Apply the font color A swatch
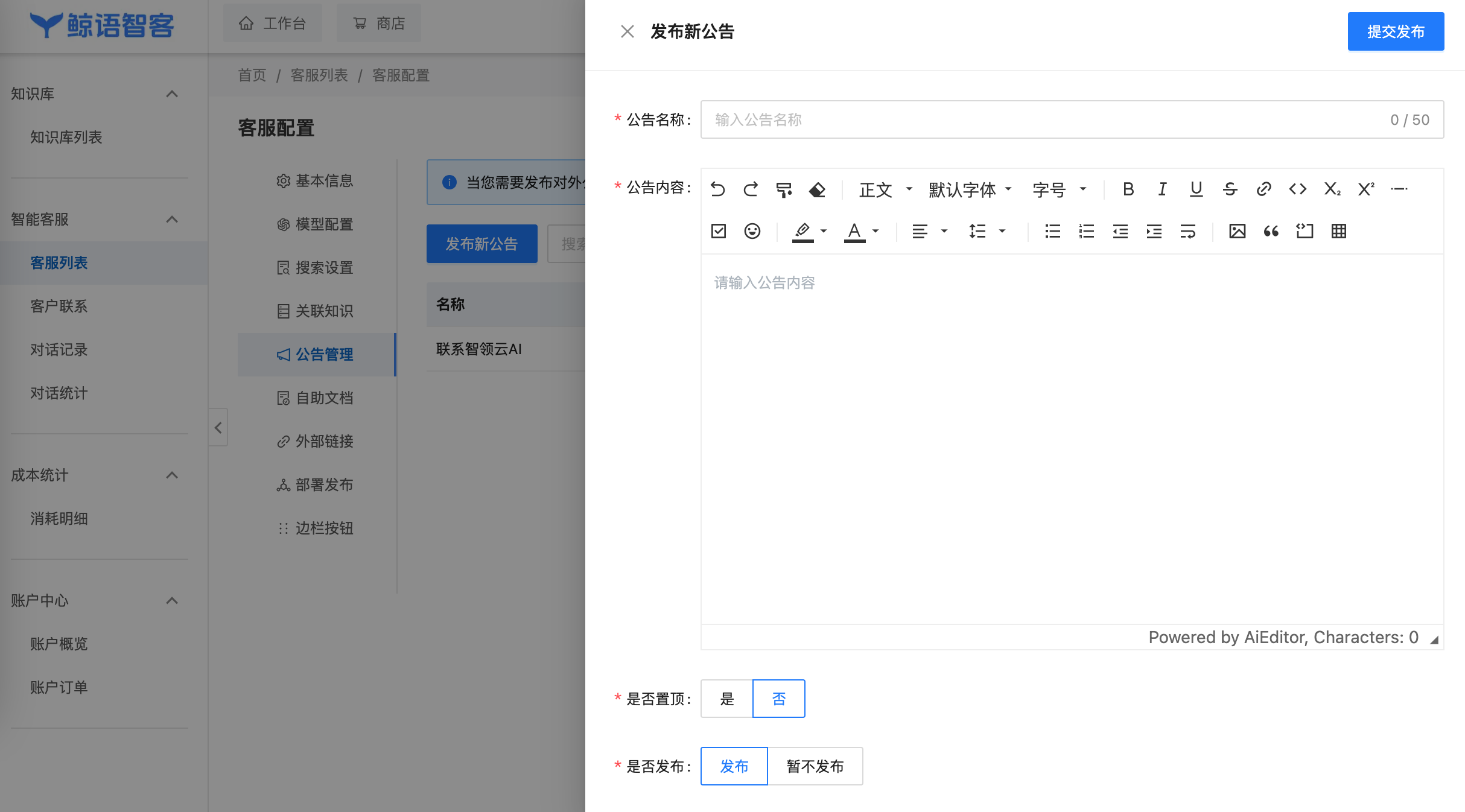1465x812 pixels. (854, 231)
